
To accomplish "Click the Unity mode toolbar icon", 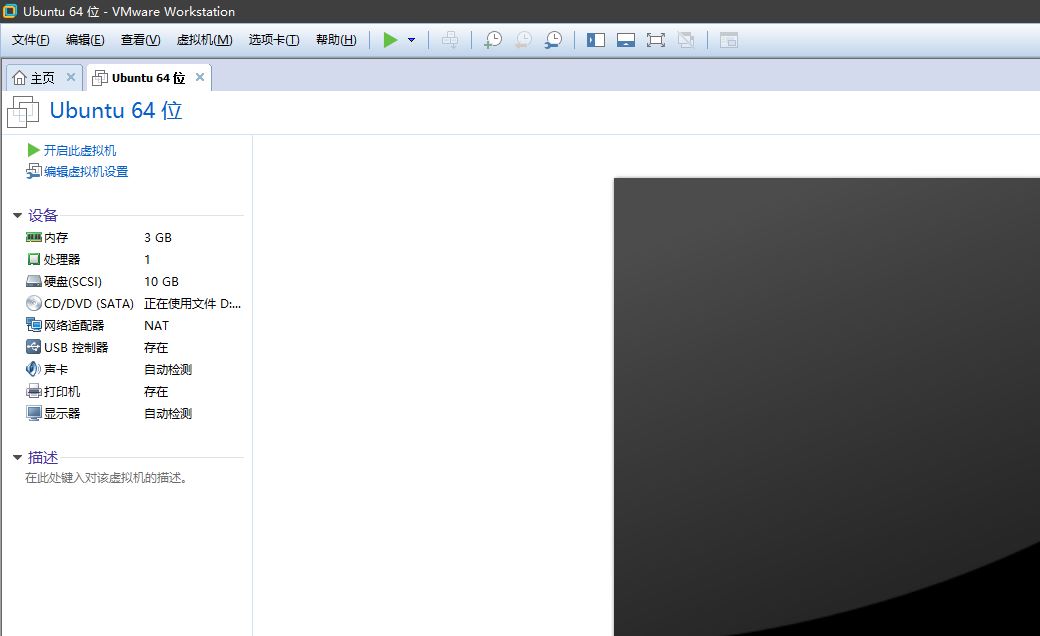I will (686, 40).
